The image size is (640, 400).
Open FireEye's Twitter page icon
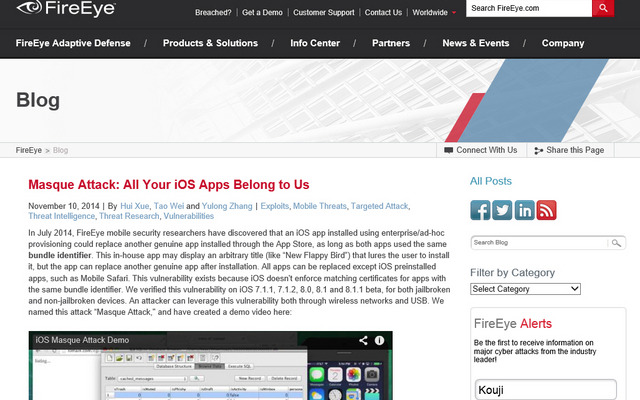[x=502, y=210]
